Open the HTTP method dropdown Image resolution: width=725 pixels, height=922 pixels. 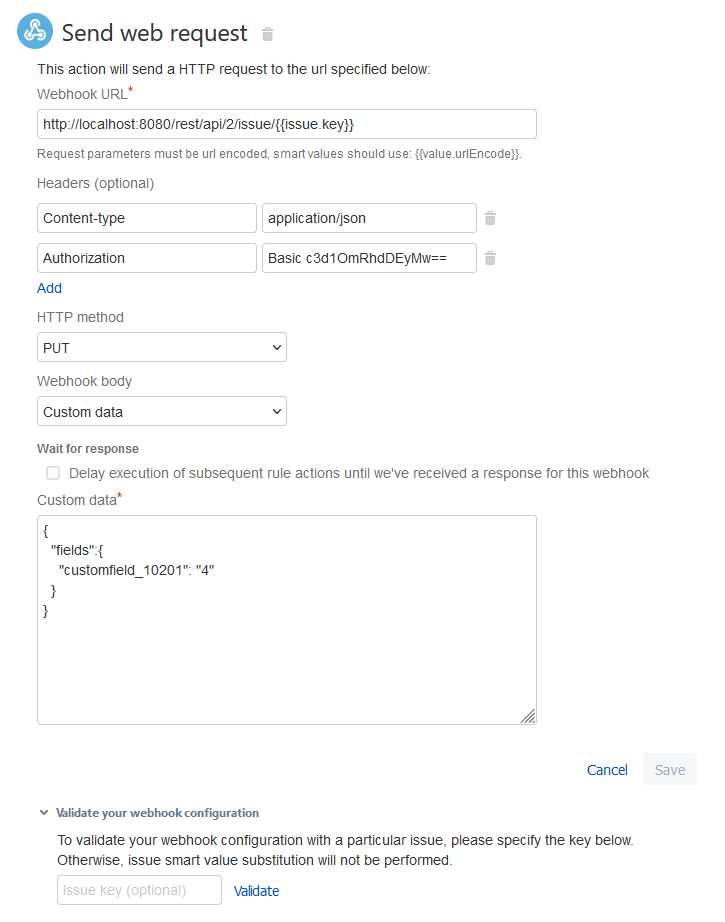162,347
